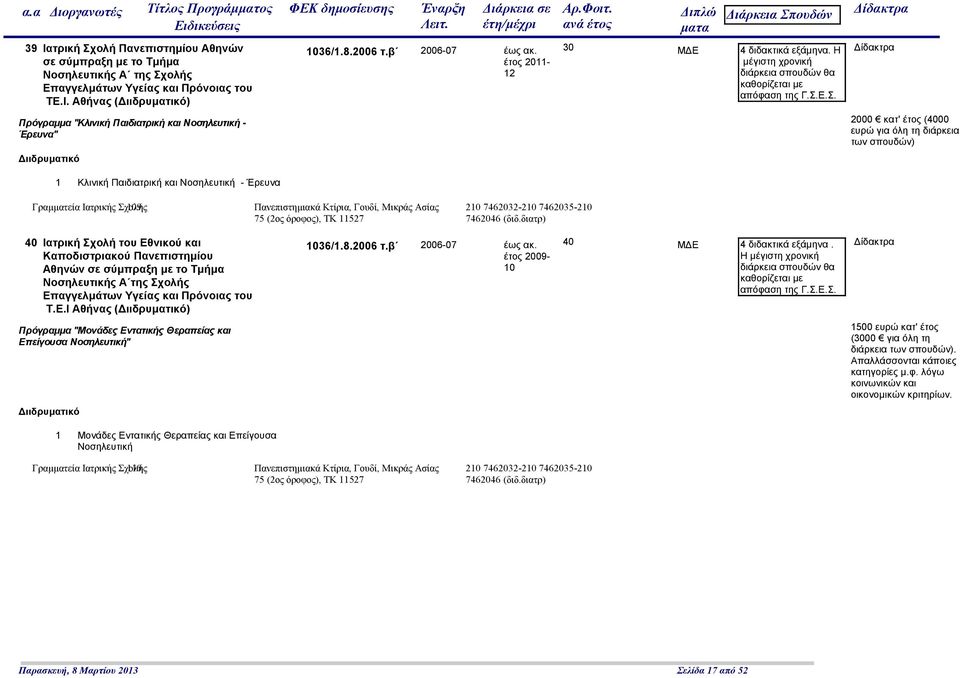The height and width of the screenshot is (678, 960).
Task: Click 'Γραμματεία Ιατρικής Σχολής' under entry 40
Action: click(89, 469)
